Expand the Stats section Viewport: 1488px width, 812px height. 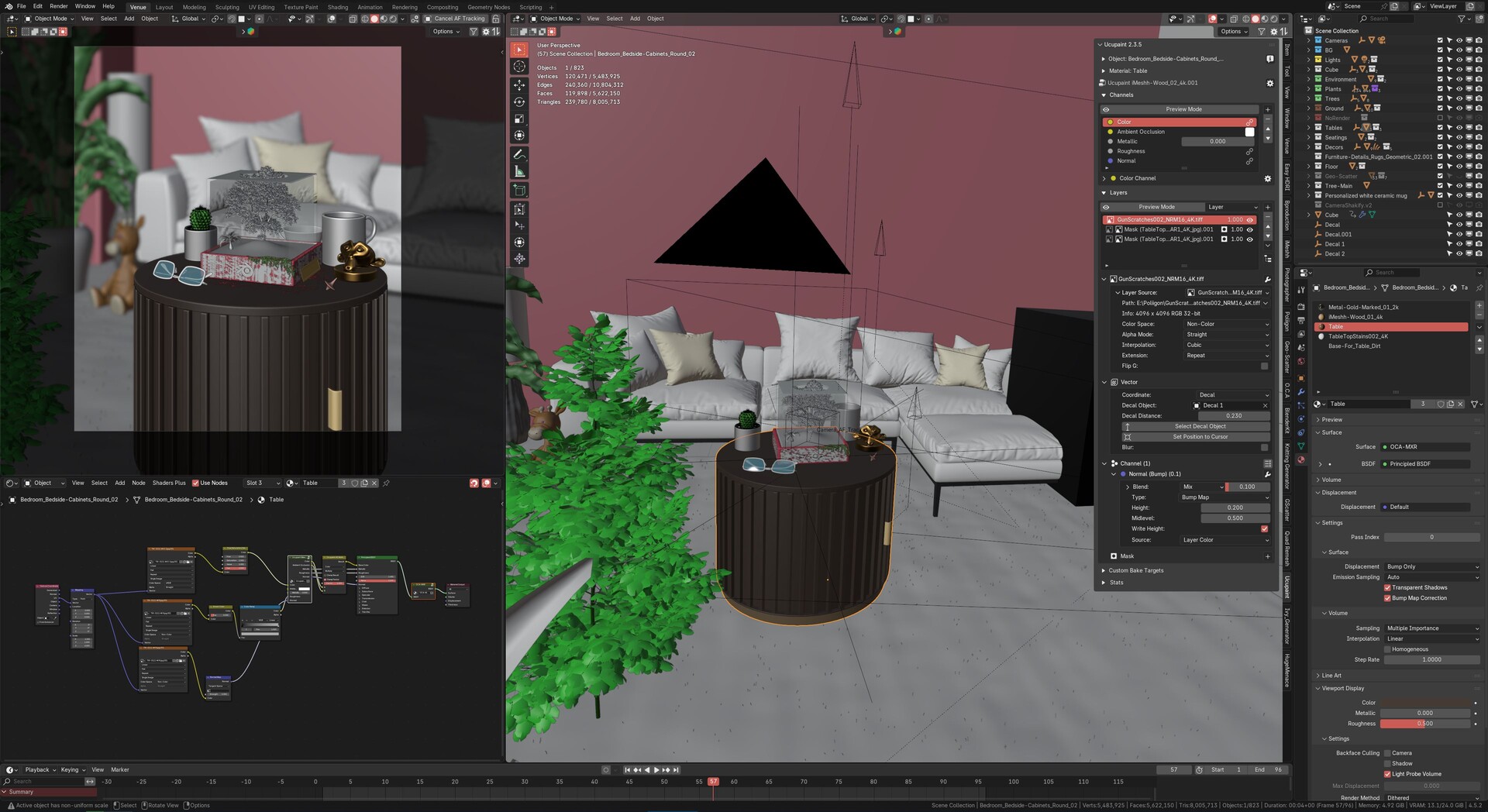click(x=1104, y=583)
